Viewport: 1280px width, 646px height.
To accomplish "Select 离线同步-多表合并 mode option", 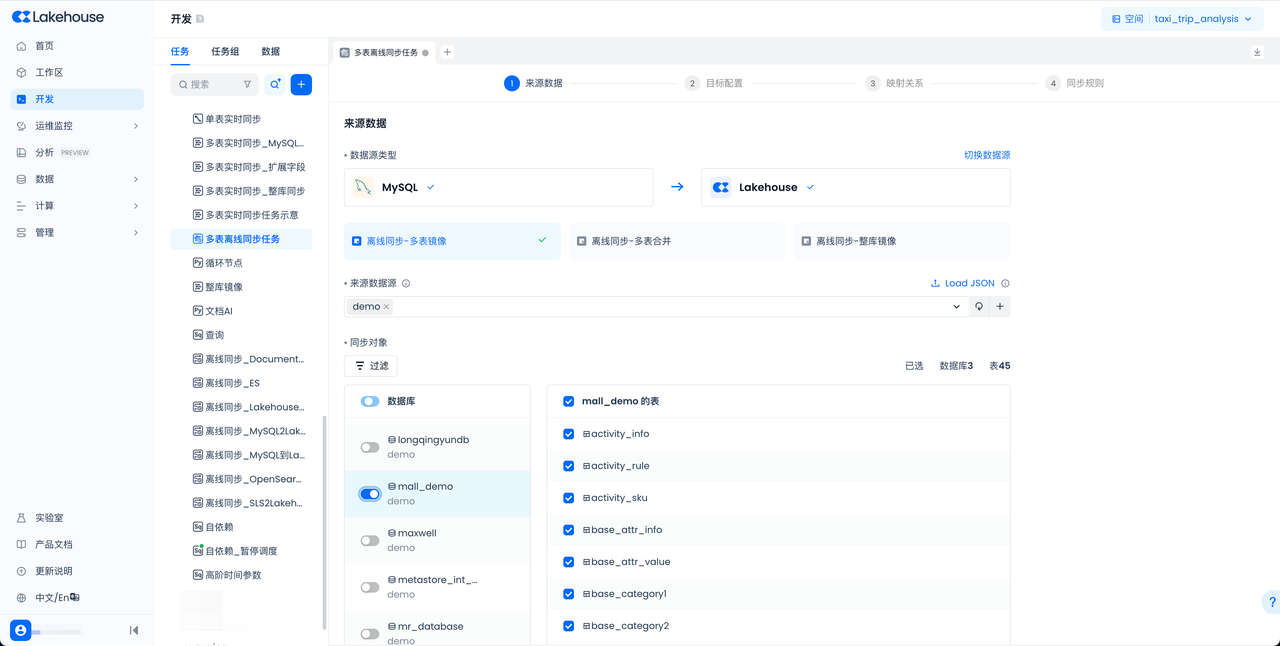I will (677, 241).
